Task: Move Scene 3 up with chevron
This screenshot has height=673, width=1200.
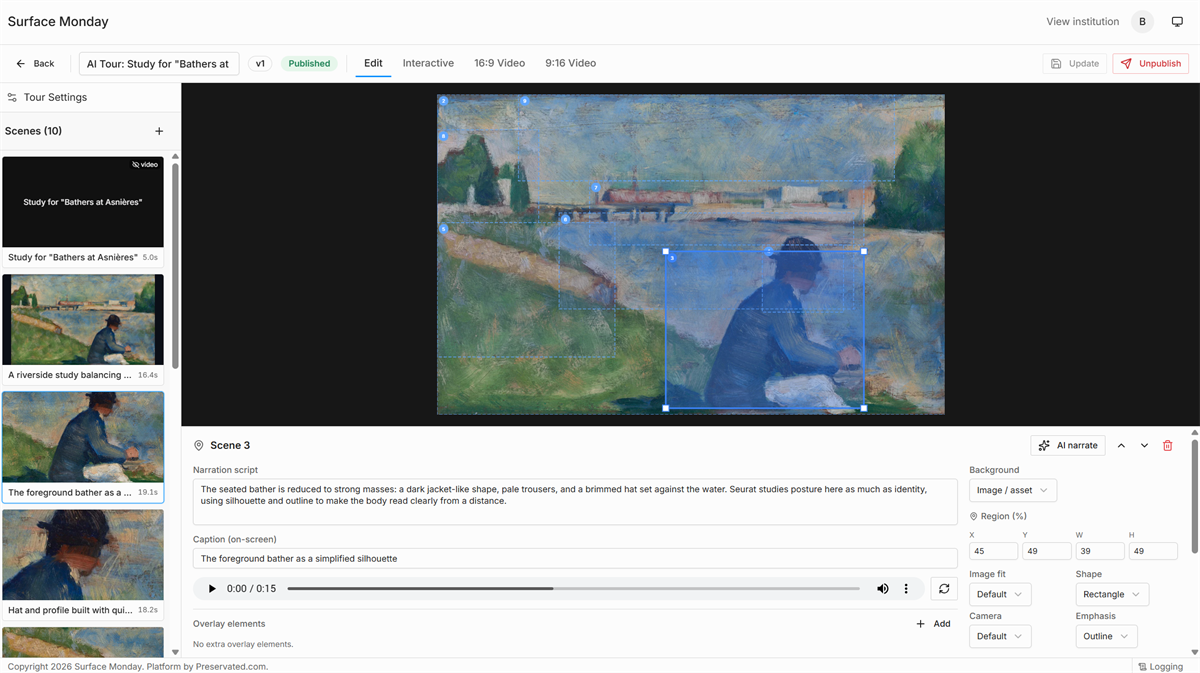Action: click(x=1121, y=445)
